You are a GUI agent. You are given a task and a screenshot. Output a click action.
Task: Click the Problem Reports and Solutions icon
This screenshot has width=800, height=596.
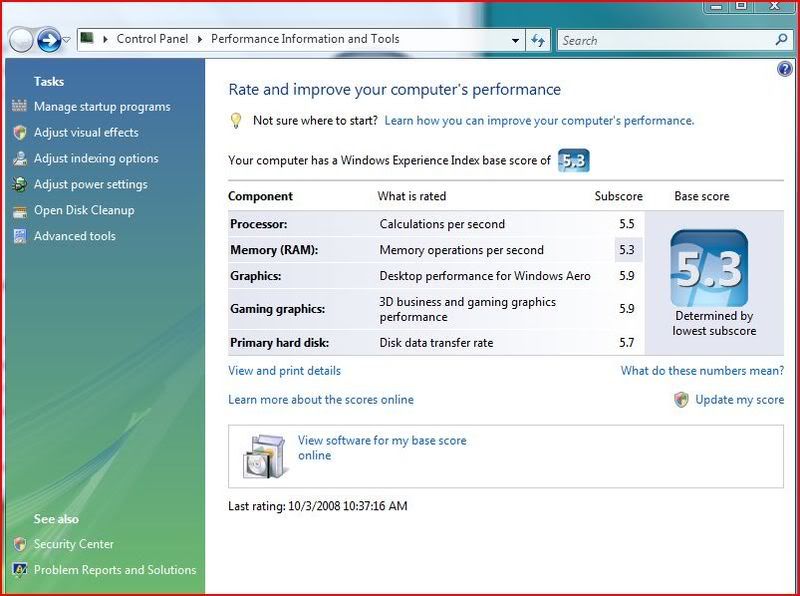click(x=19, y=570)
